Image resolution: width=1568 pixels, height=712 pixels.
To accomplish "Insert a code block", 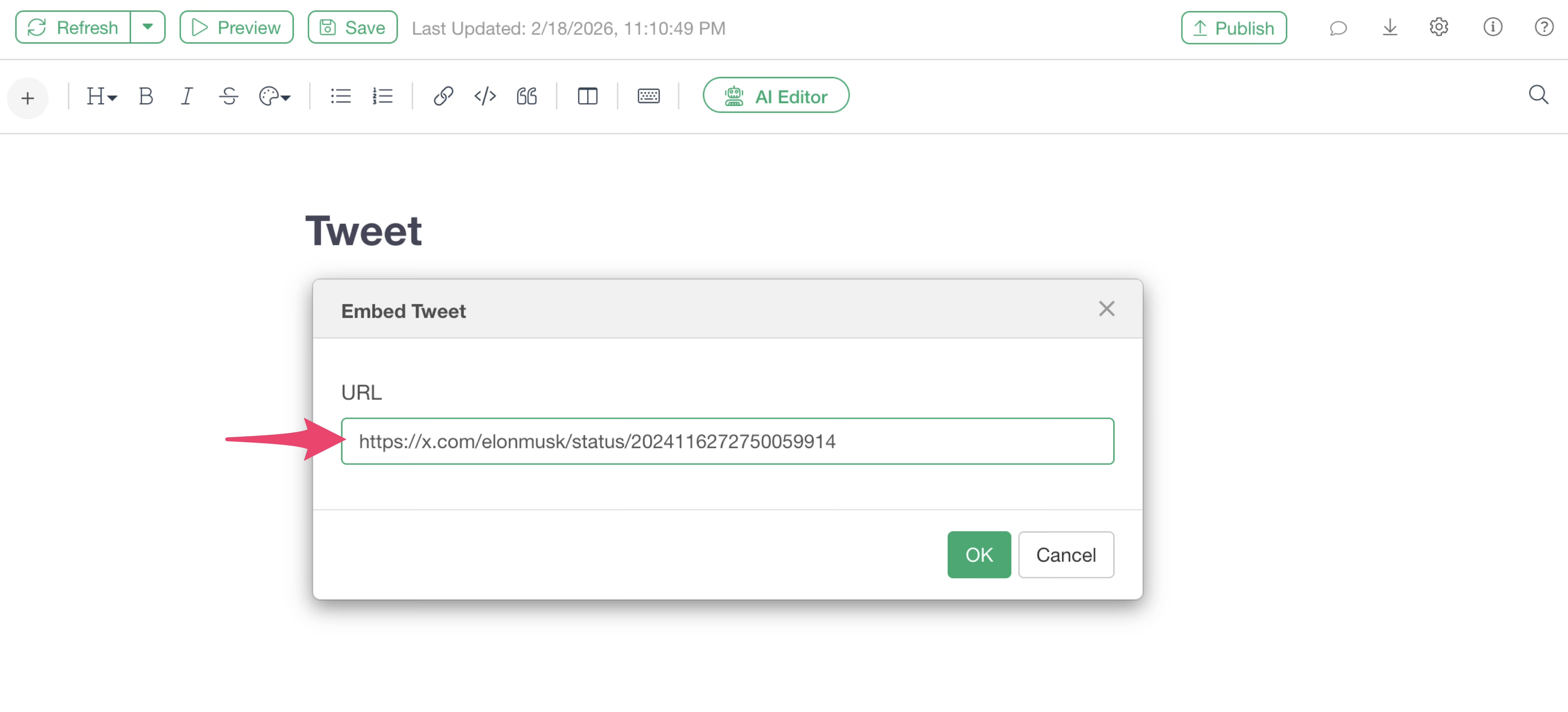I will click(x=485, y=96).
